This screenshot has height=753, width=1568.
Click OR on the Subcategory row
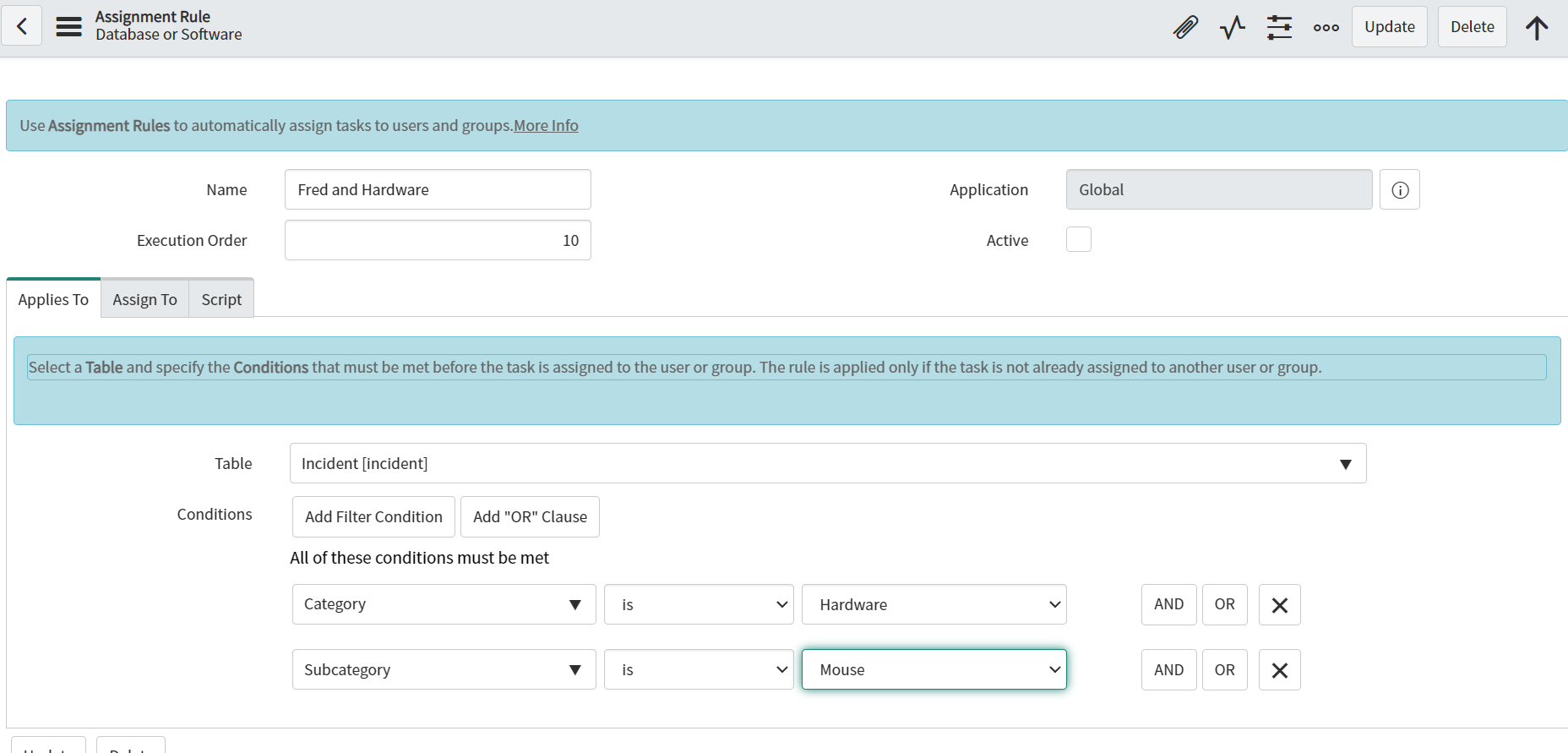1225,670
